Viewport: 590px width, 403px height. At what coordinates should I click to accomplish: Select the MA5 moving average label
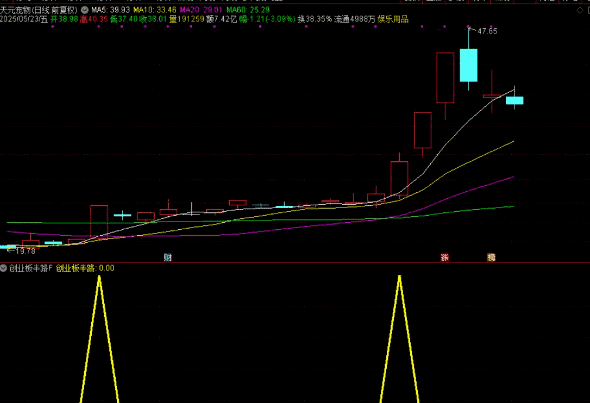(x=111, y=10)
